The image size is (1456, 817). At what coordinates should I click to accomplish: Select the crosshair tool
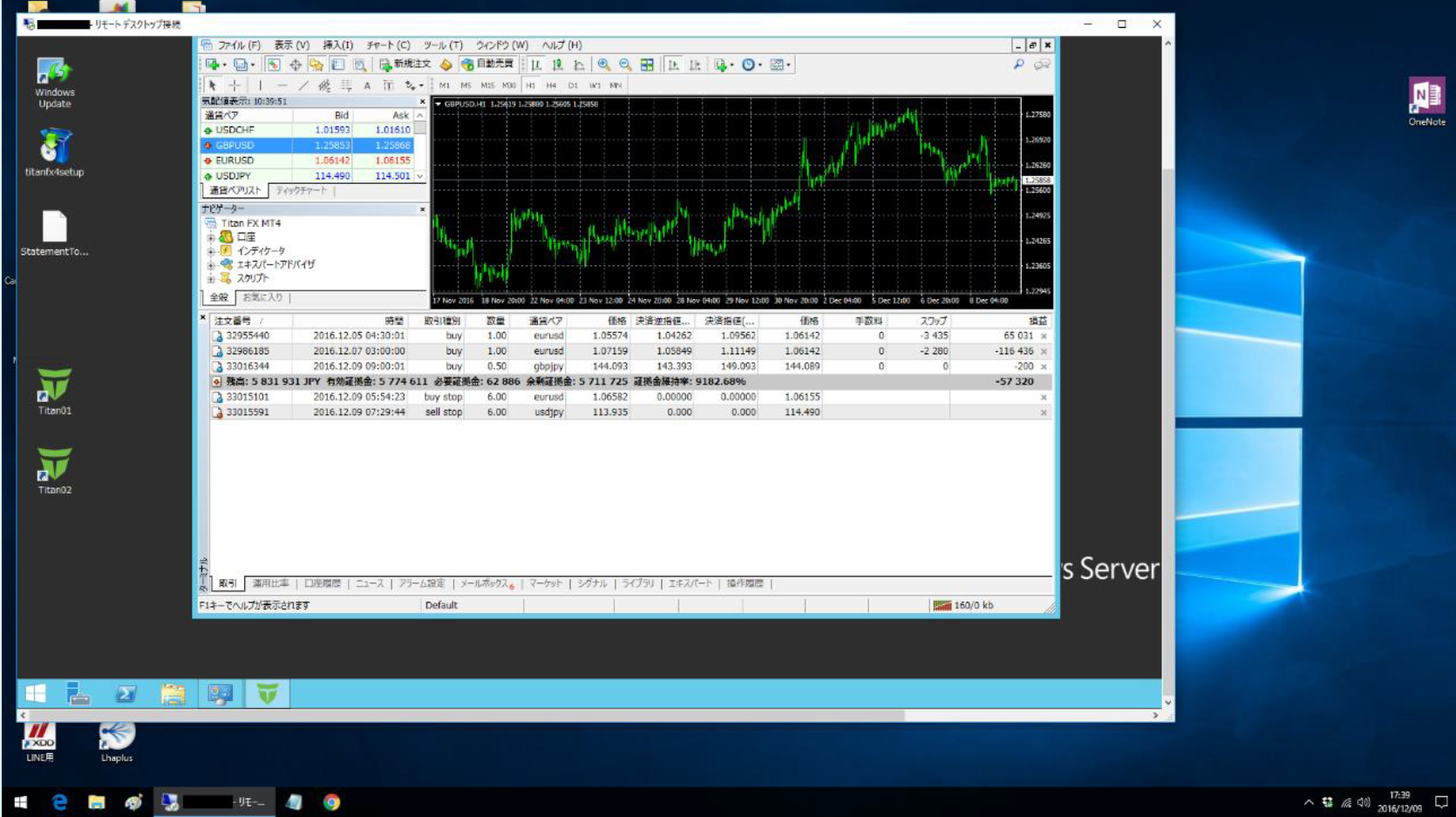(x=235, y=85)
